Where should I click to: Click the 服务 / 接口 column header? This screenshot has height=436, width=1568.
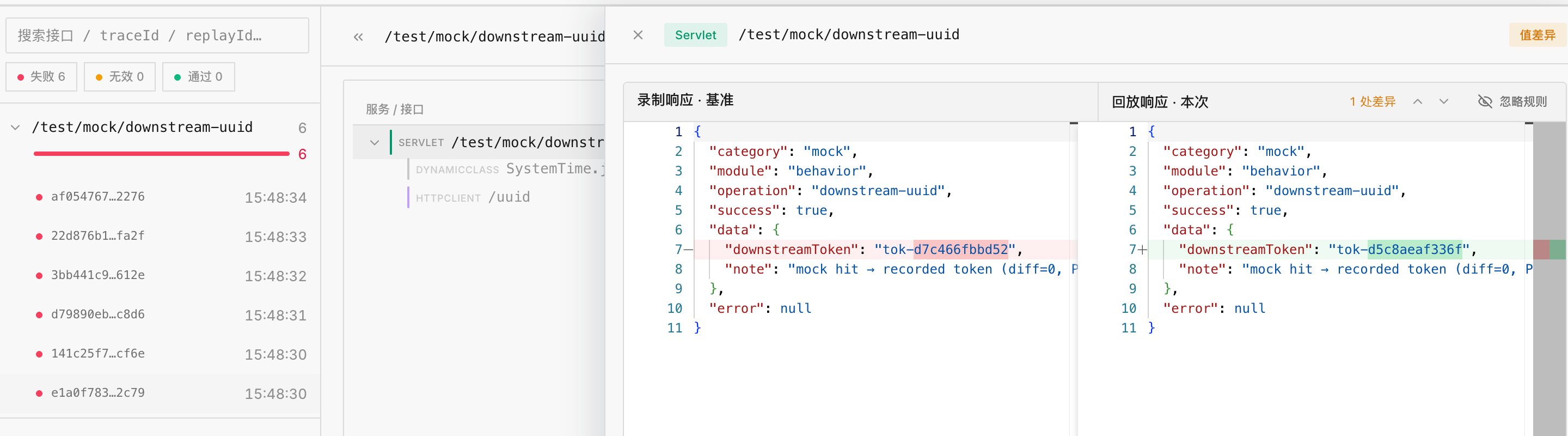coord(394,109)
